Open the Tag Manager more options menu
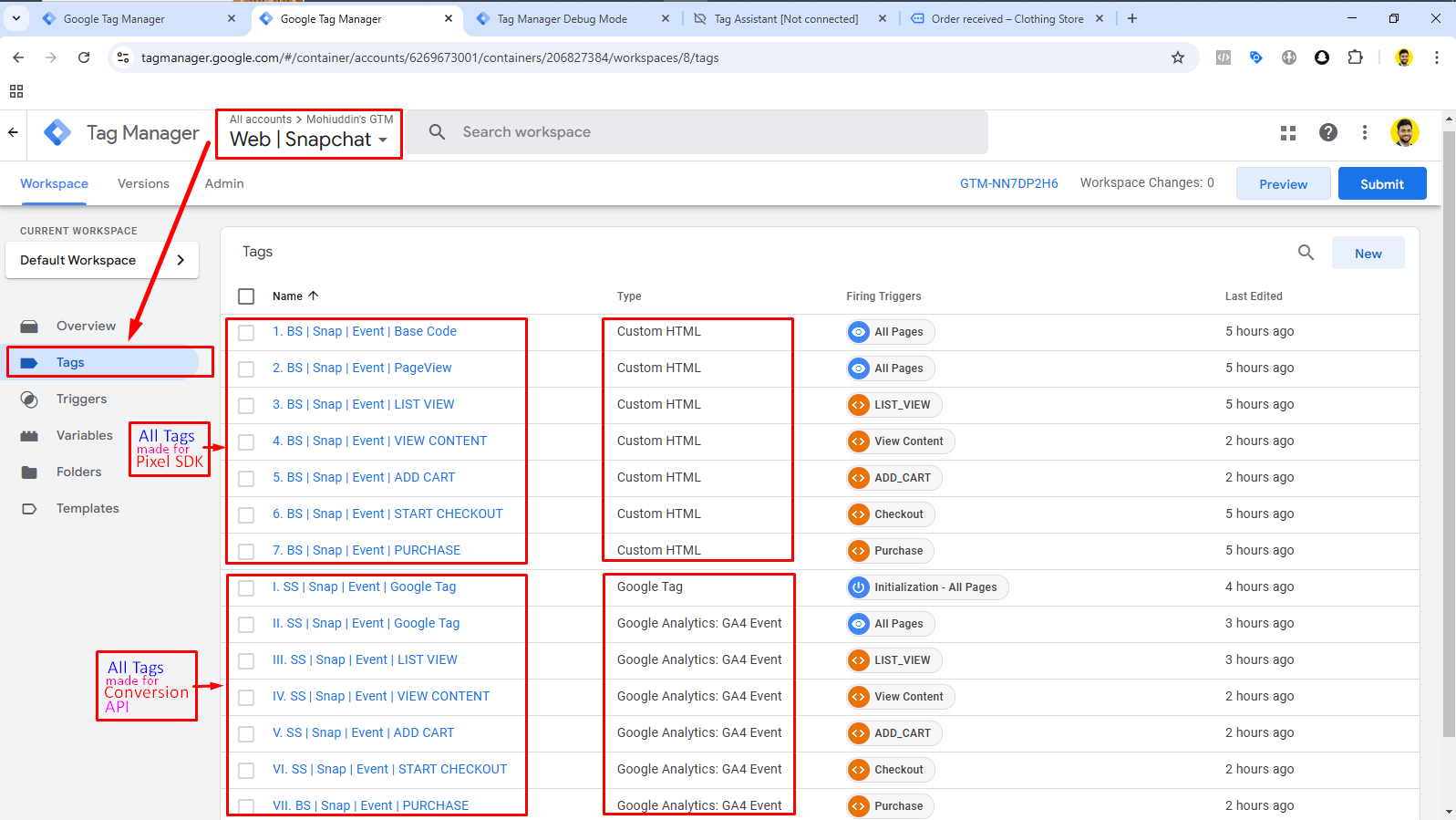This screenshot has width=1456, height=820. click(x=1364, y=133)
